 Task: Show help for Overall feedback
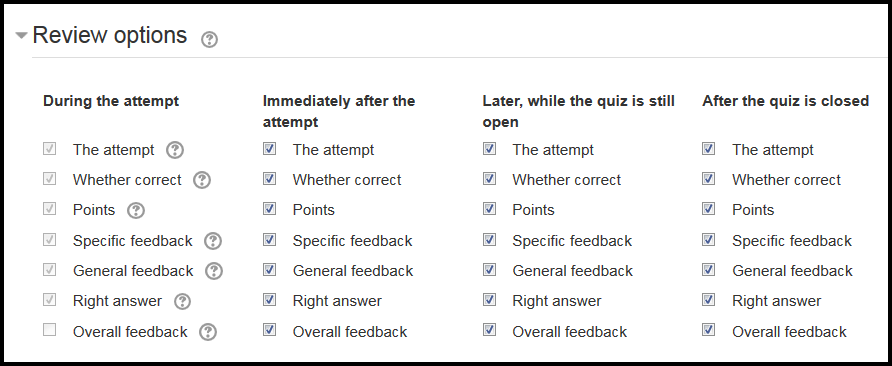click(x=208, y=332)
